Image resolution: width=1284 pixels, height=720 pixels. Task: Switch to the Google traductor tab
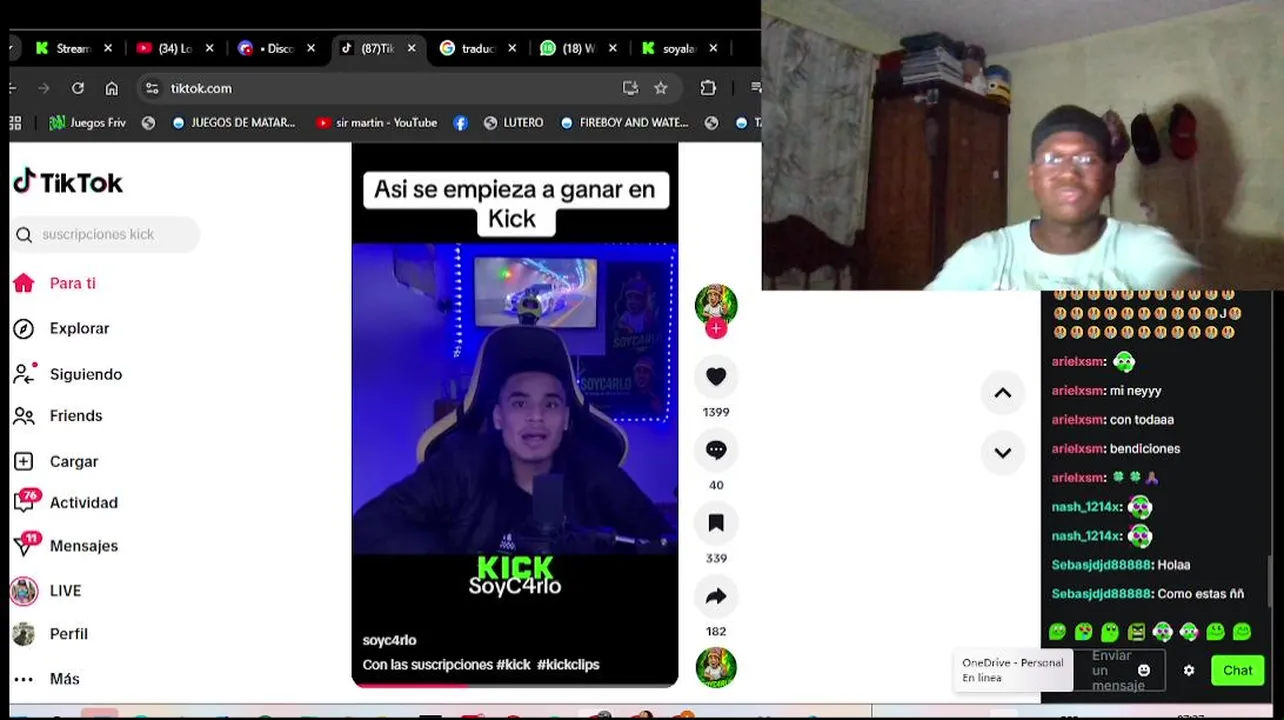click(x=478, y=48)
